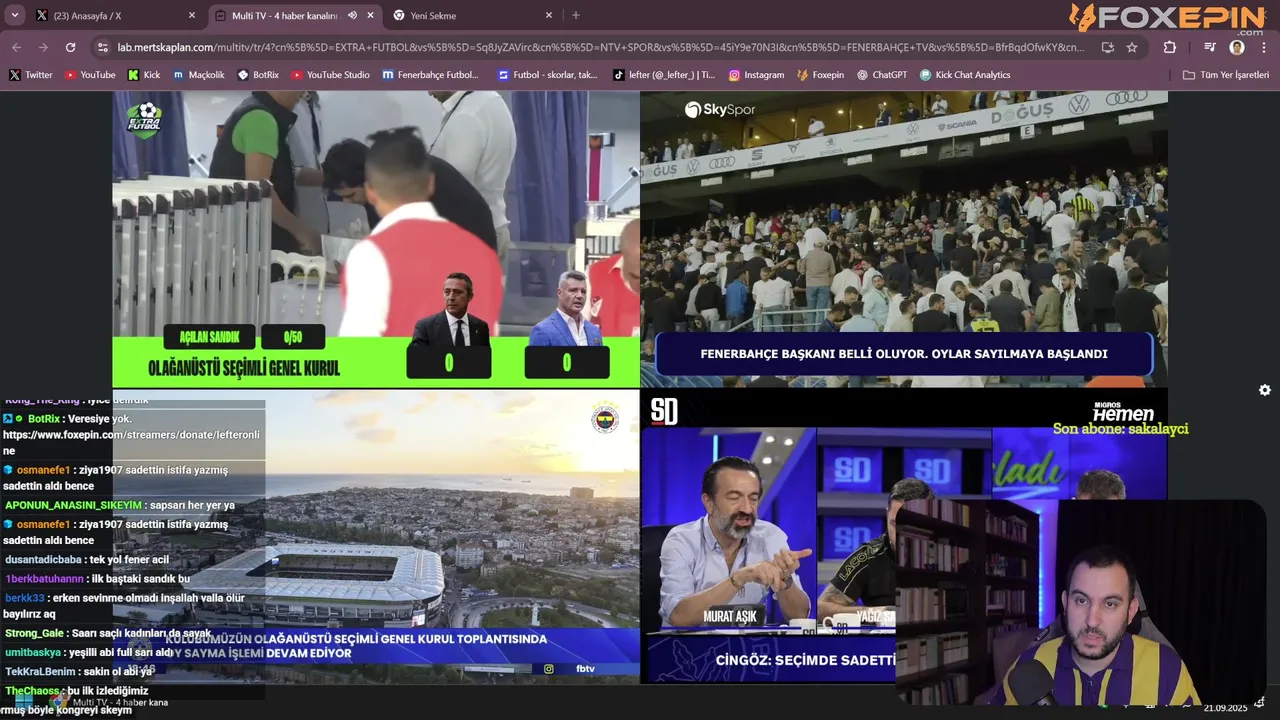The height and width of the screenshot is (720, 1280).
Task: Open the Instagram bookmark
Action: coord(757,75)
